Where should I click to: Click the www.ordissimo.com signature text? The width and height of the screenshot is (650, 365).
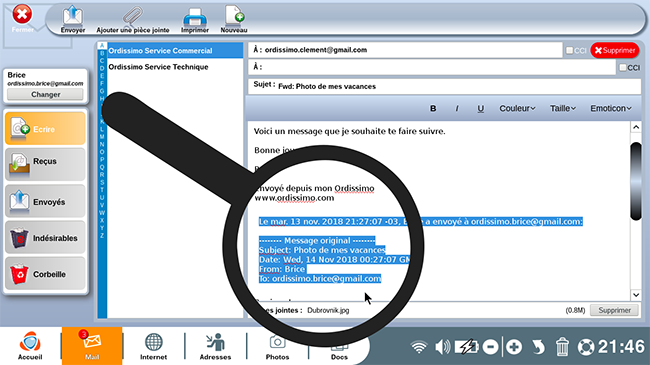(x=294, y=198)
